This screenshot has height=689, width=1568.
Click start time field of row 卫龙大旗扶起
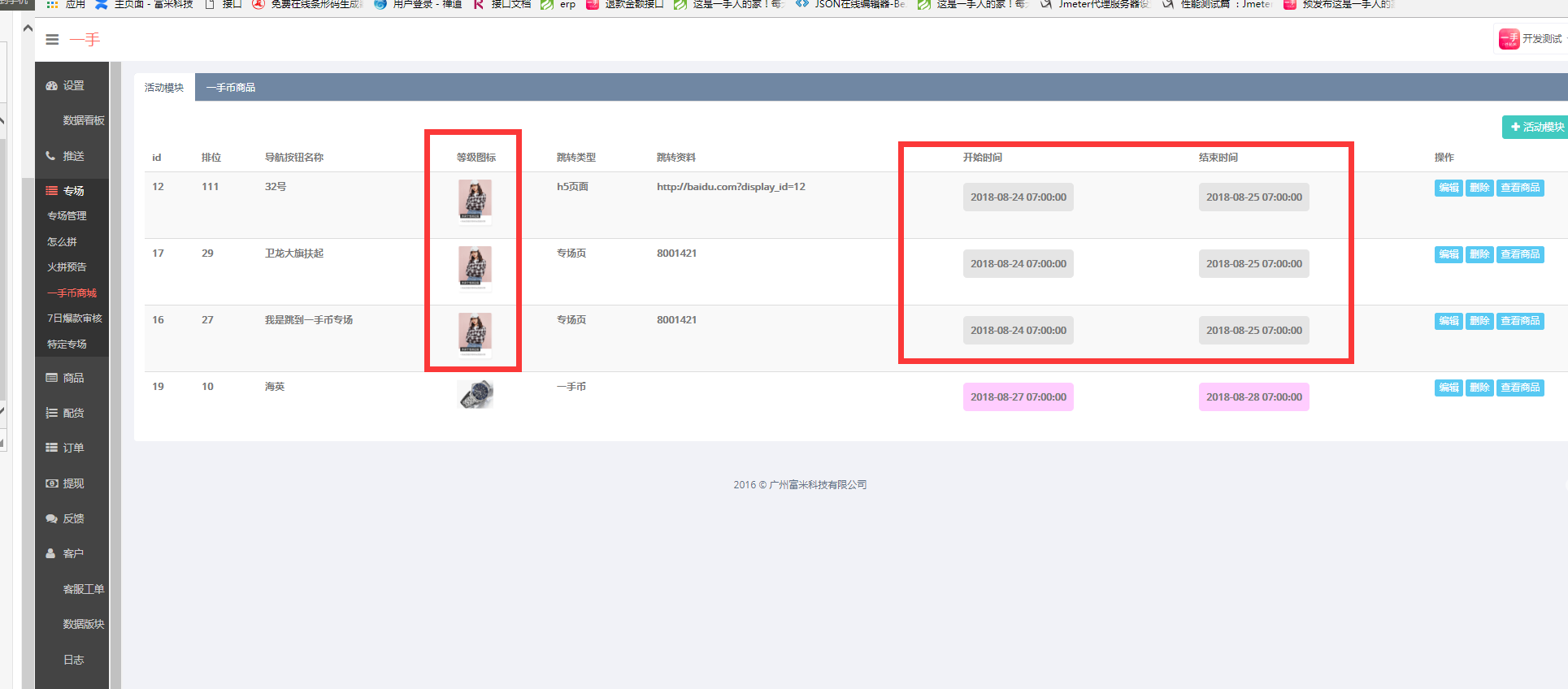1019,264
